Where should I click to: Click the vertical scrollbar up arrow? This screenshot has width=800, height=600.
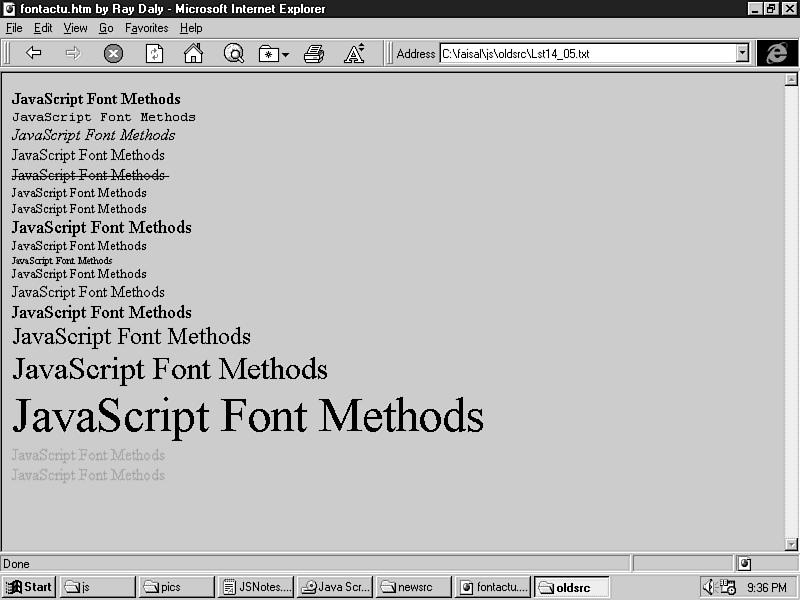coord(791,79)
